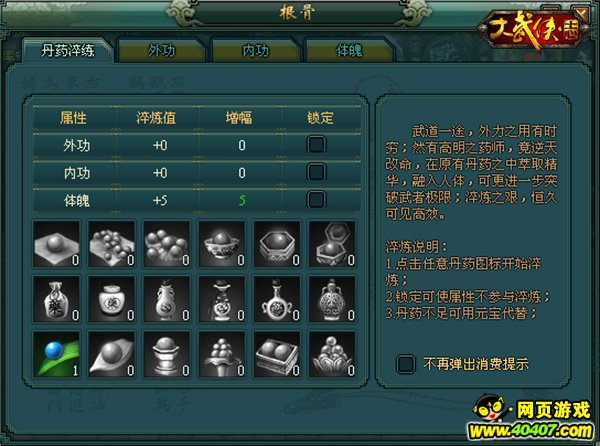Click the ornate gourd-shaped flask icon
600x446 pixels.
332,300
